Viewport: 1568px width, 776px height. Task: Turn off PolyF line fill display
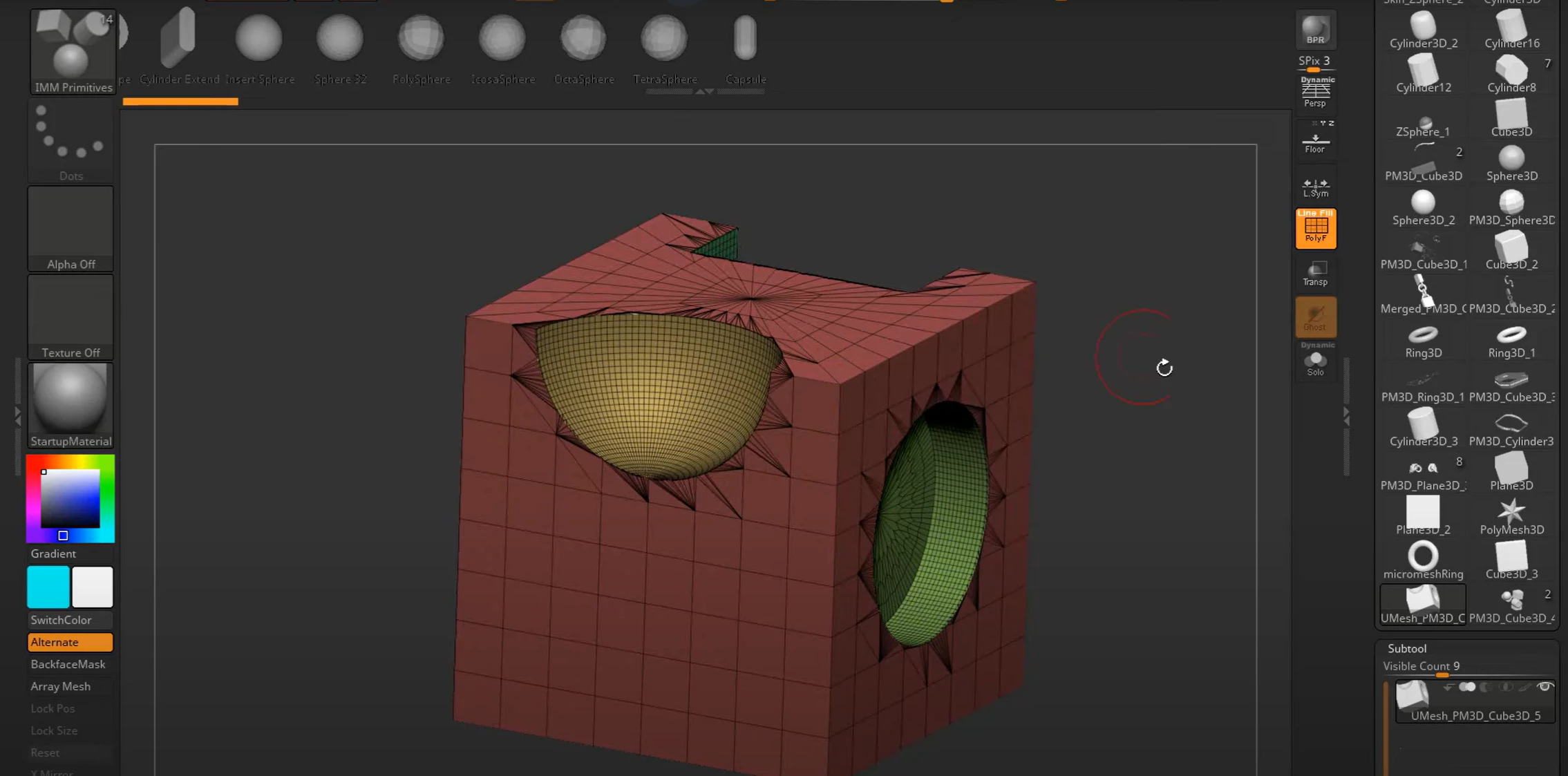click(1315, 228)
